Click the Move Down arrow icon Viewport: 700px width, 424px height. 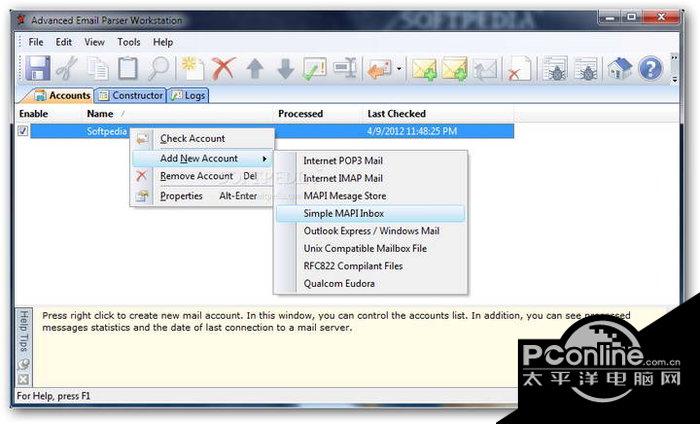[285, 69]
